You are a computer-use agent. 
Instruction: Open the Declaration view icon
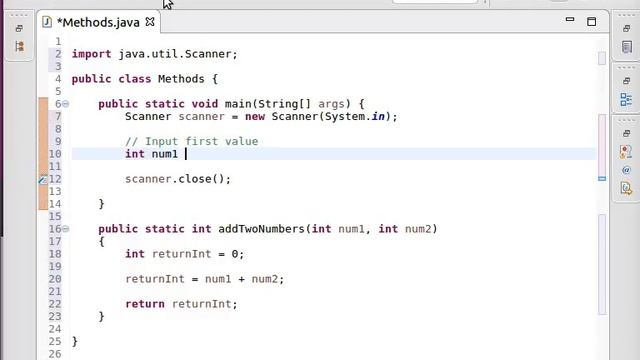626,188
